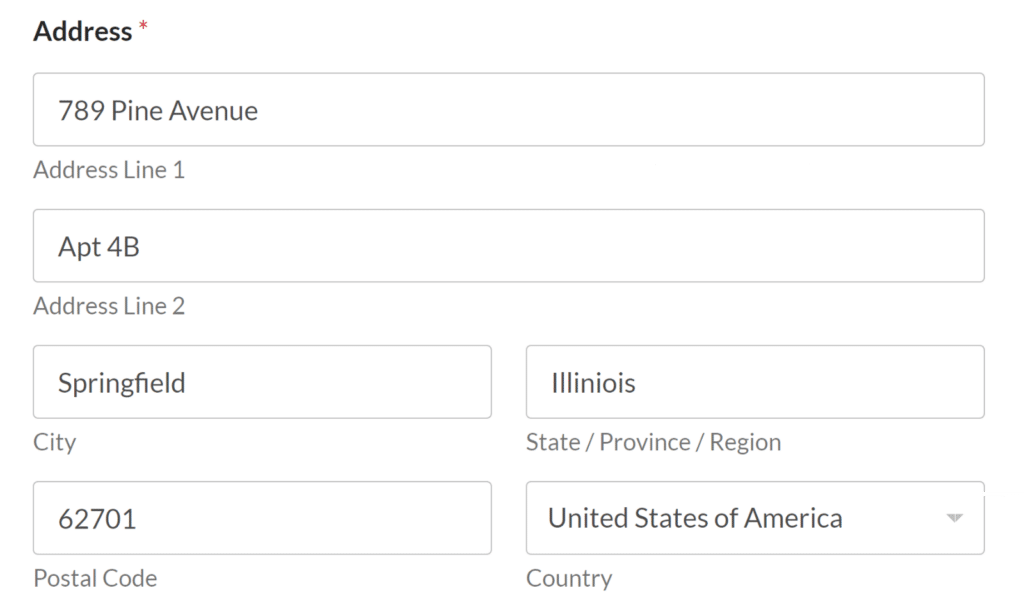Focus the State / Province / Region field

pyautogui.click(x=755, y=381)
